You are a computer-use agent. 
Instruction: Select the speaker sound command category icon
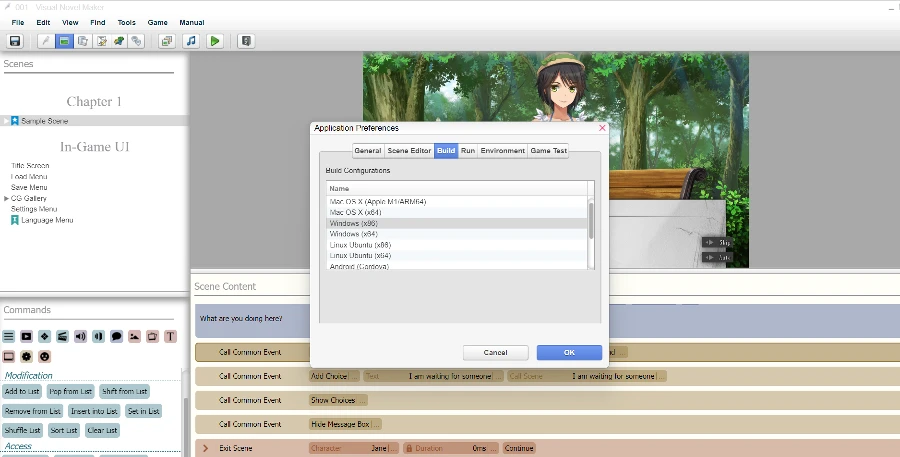coord(80,337)
